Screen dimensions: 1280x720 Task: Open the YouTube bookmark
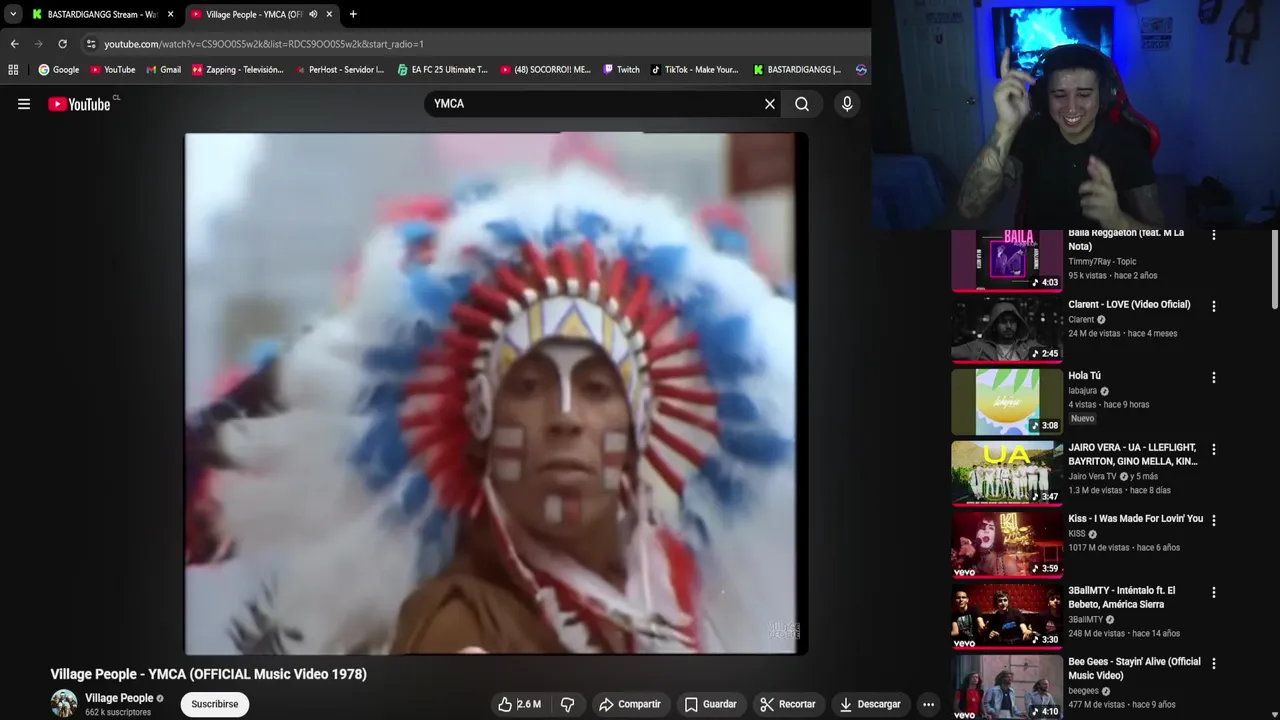coord(113,70)
